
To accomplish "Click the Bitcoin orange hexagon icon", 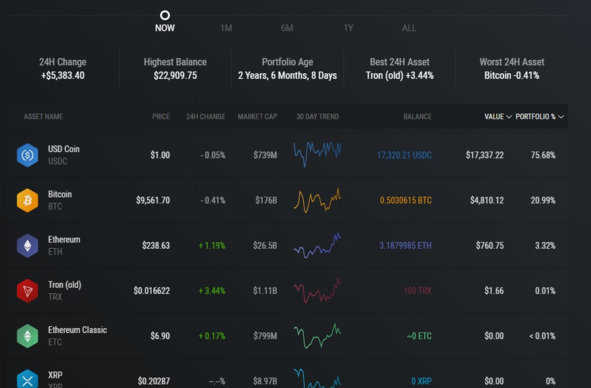I will tap(28, 200).
